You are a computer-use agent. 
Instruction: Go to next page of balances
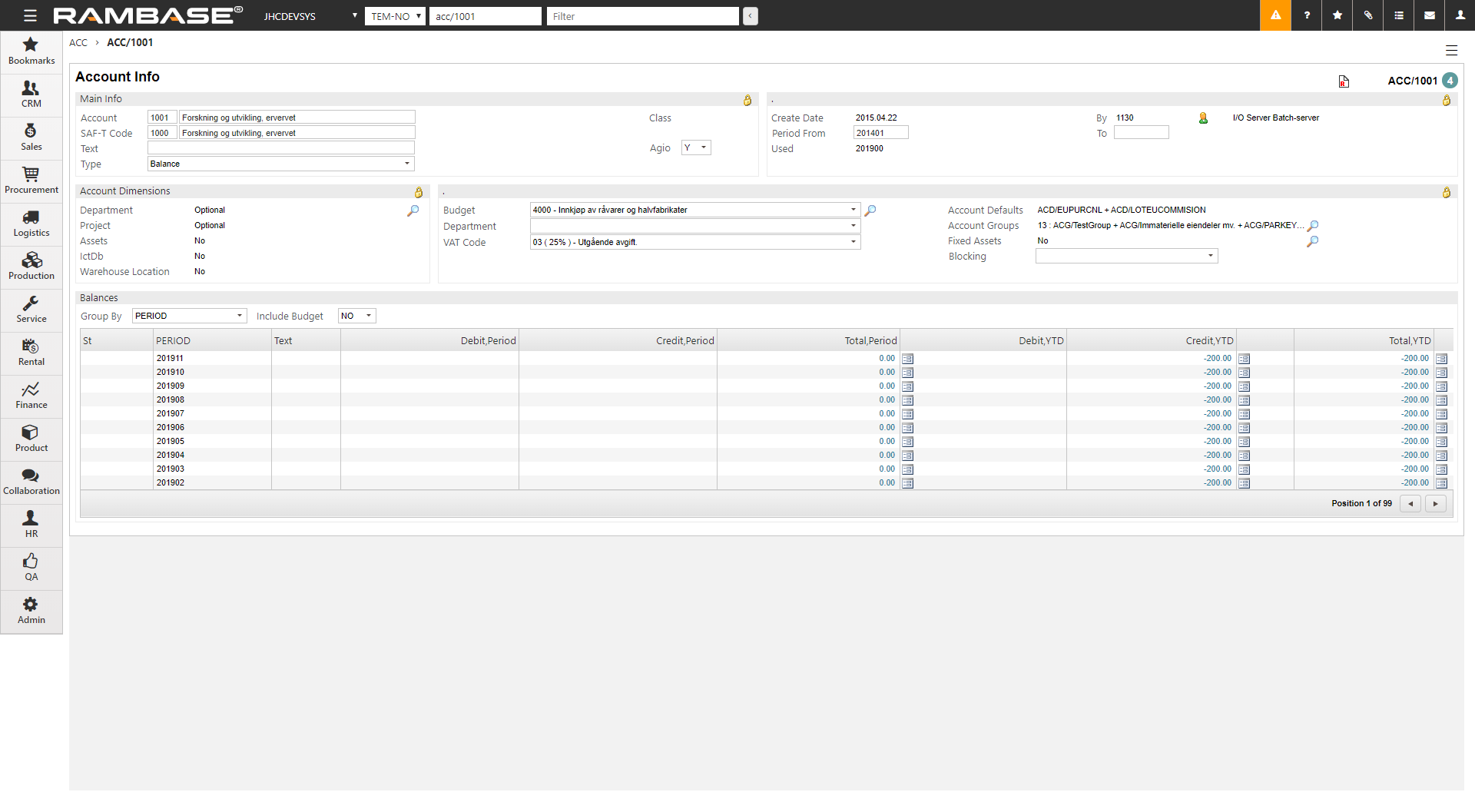coord(1435,504)
